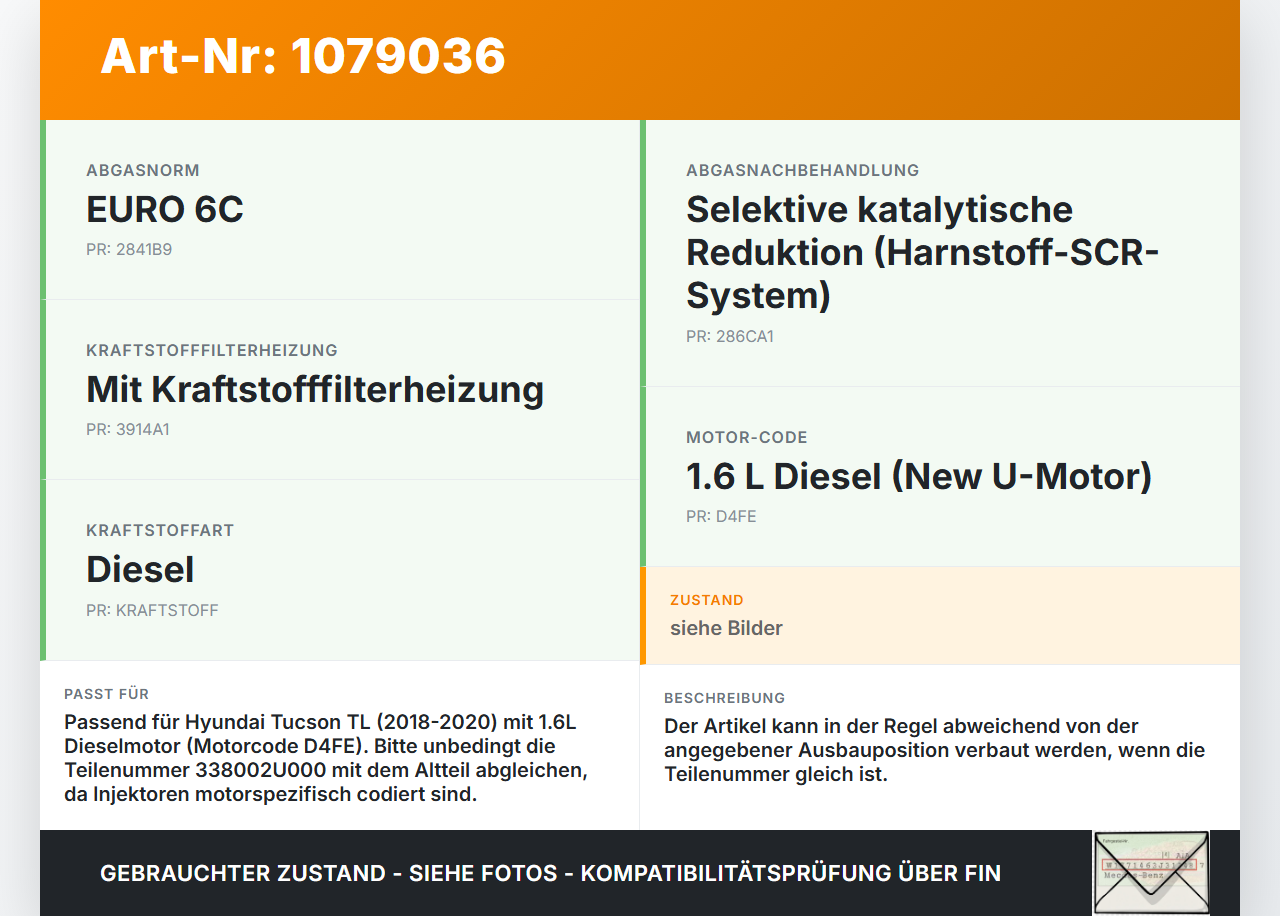Click the PR: KRAFTSTOFF code
Image resolution: width=1280 pixels, height=916 pixels.
tap(152, 610)
